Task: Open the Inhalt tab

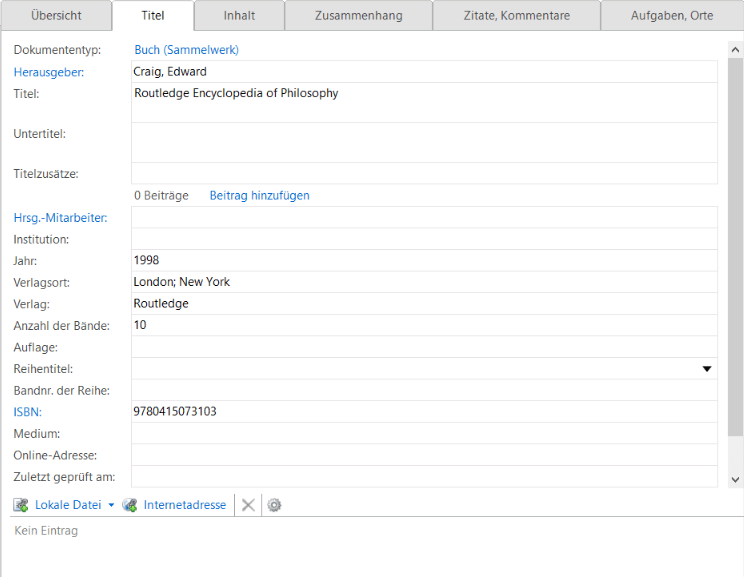Action: coord(239,16)
